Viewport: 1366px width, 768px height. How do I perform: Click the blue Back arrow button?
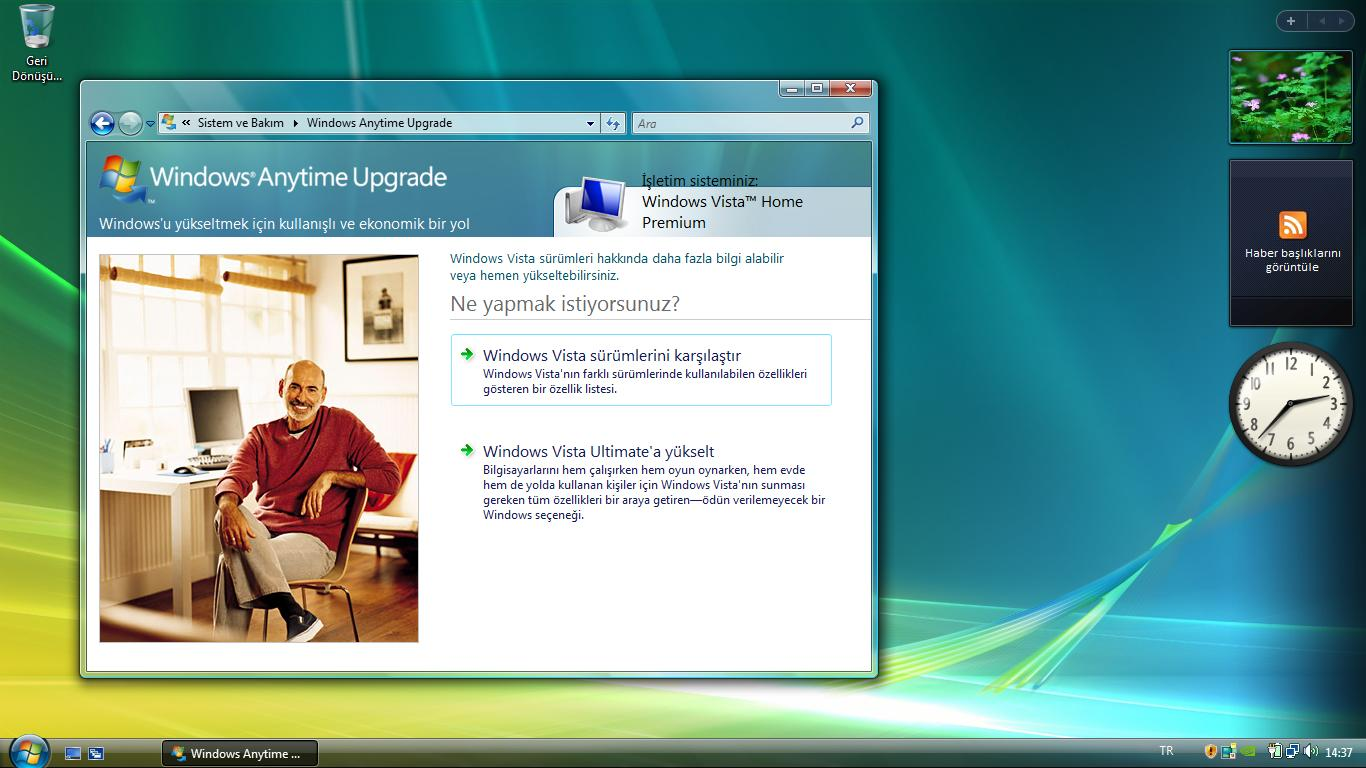point(102,123)
